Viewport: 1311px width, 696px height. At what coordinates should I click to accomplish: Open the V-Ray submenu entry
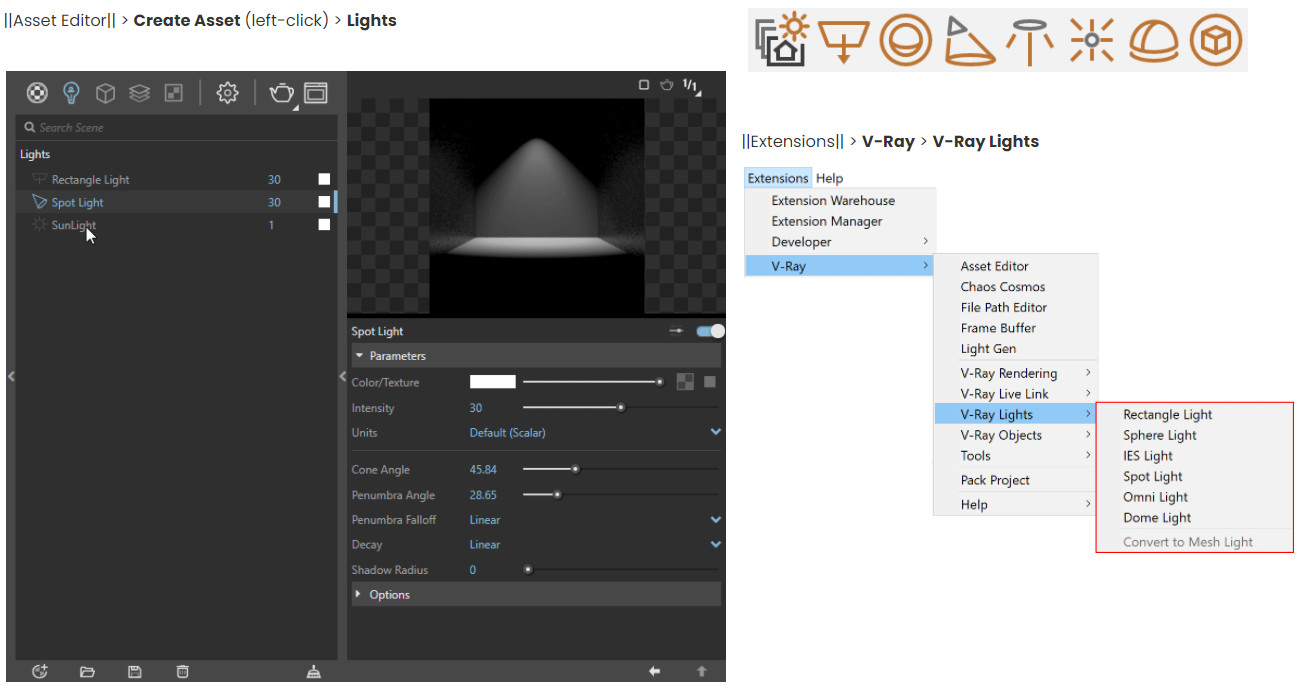pos(839,266)
